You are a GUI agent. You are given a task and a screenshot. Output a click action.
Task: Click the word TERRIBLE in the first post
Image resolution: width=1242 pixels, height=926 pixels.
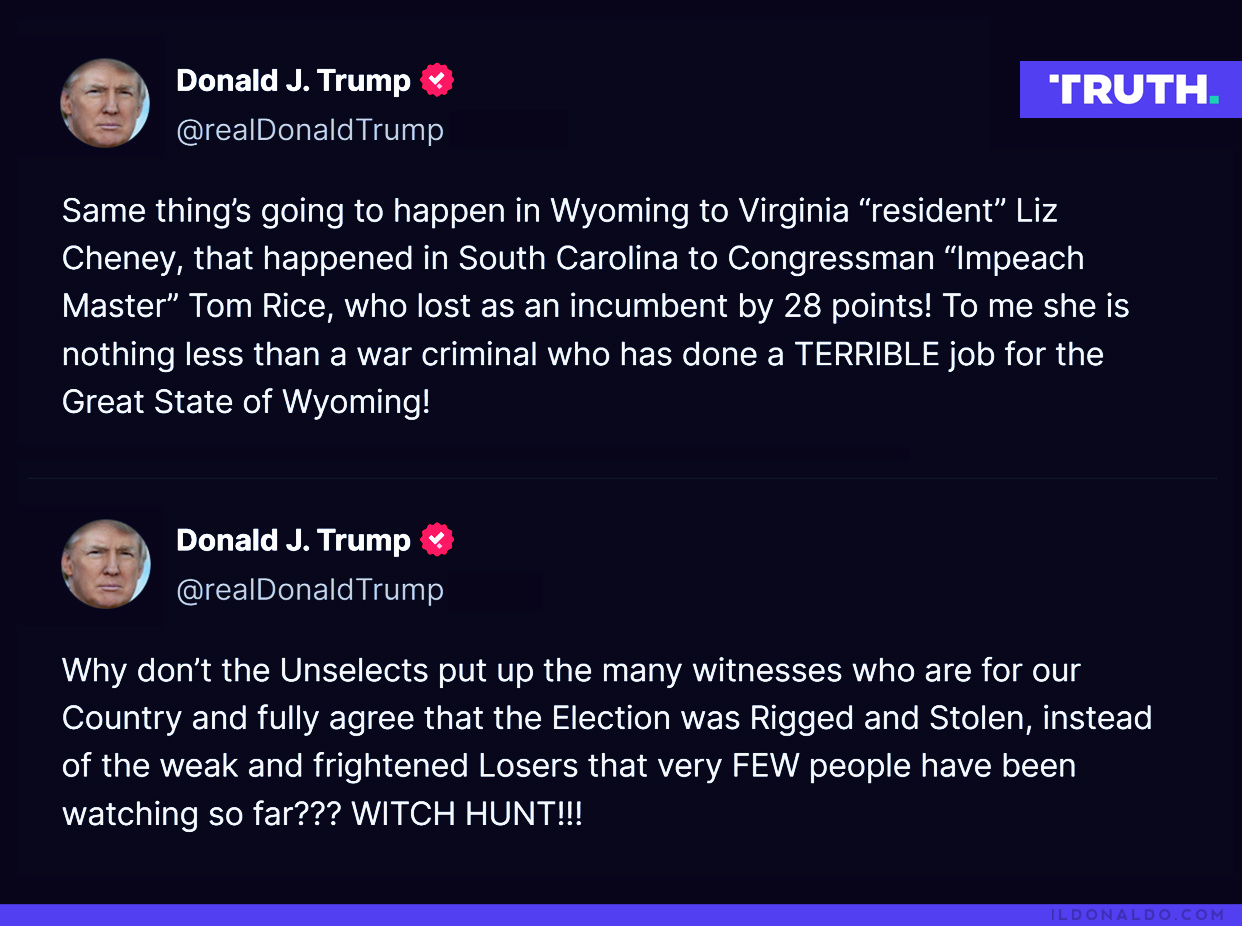[867, 354]
